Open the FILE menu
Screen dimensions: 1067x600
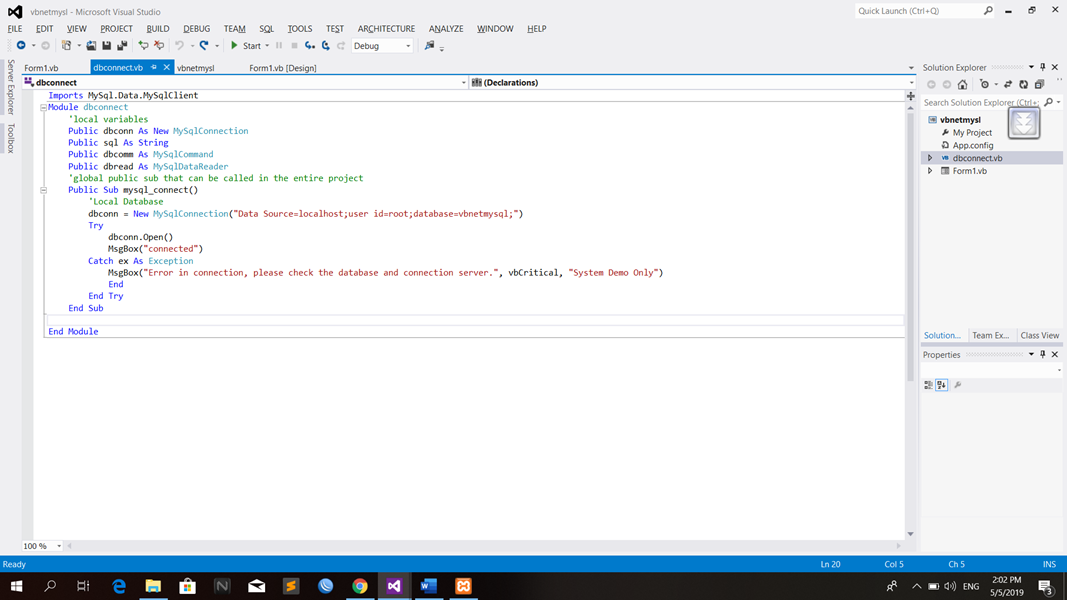(15, 29)
